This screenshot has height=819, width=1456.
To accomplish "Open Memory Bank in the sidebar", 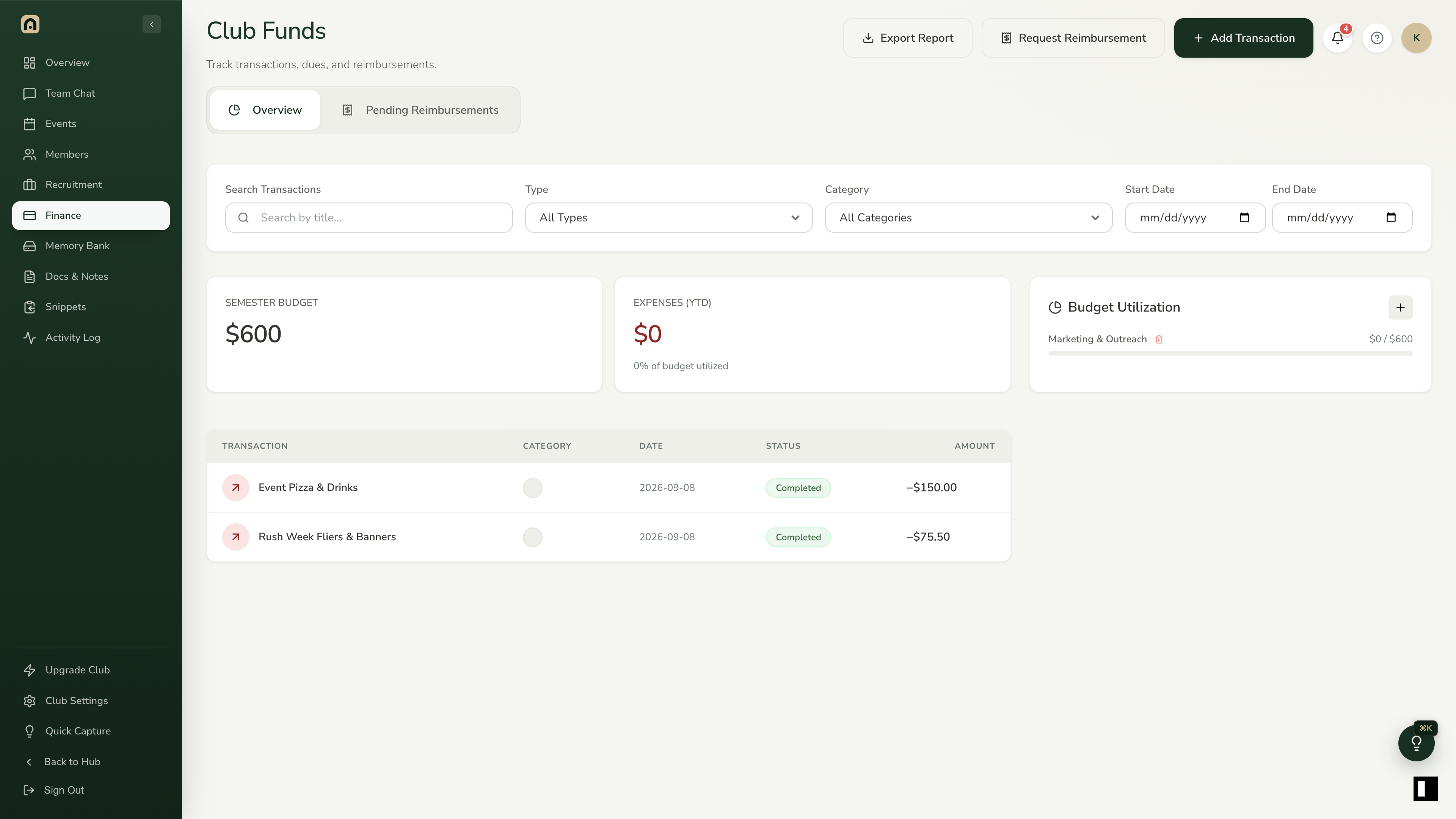I will pyautogui.click(x=91, y=246).
